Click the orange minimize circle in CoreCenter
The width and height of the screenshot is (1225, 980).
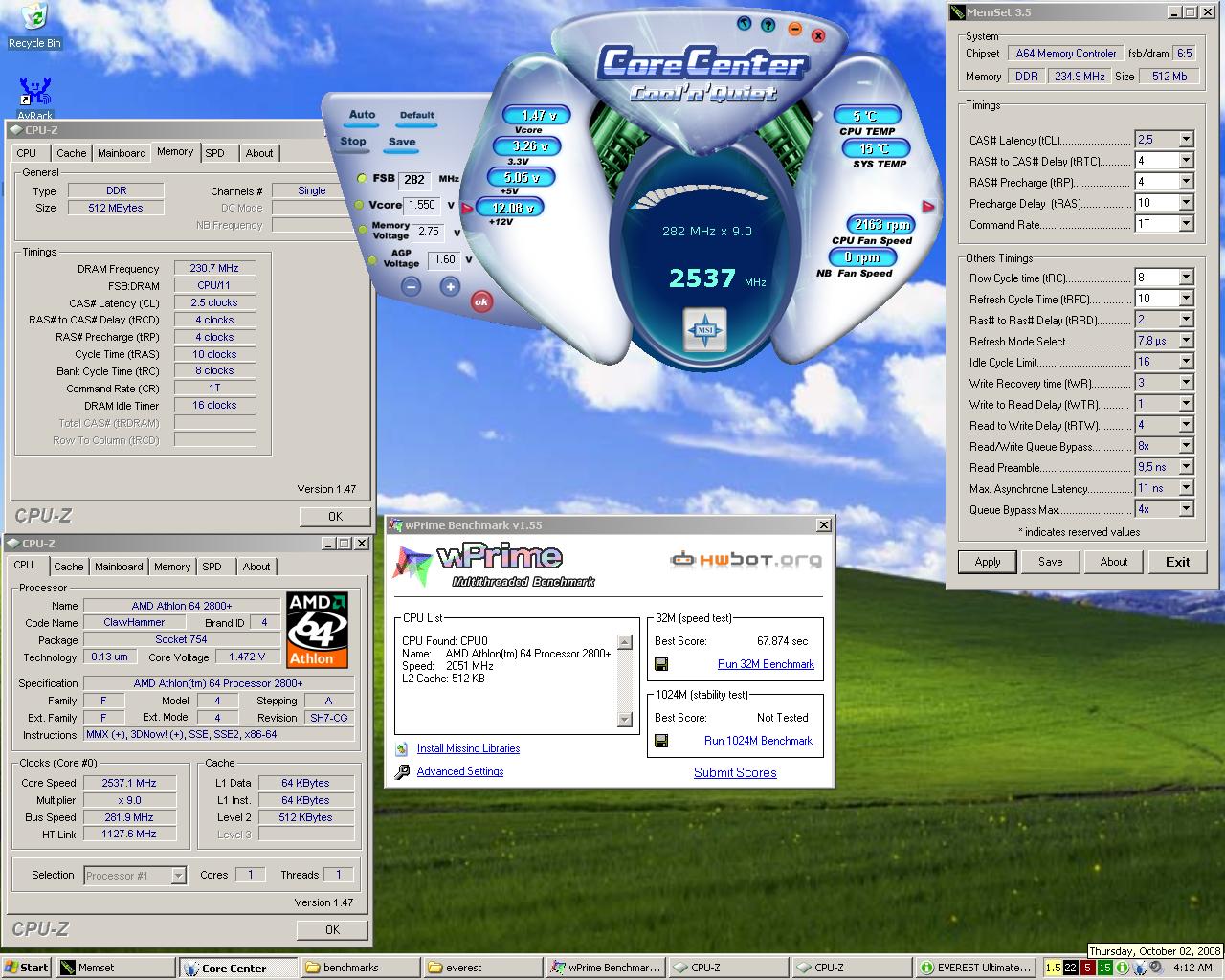point(795,29)
